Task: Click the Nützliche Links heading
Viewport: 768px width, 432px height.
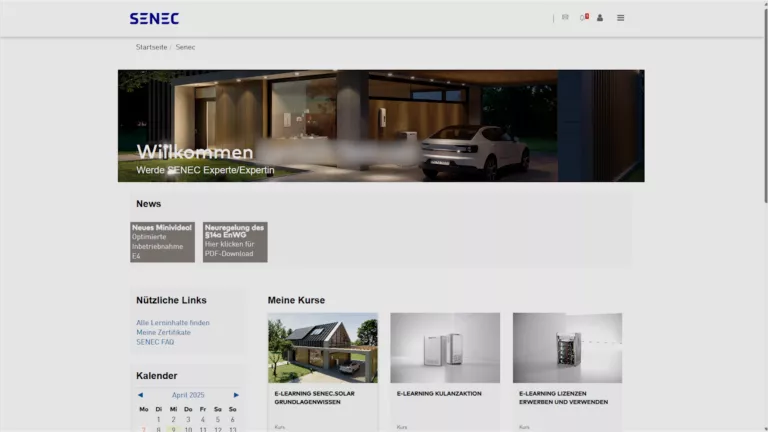Action: click(x=171, y=300)
